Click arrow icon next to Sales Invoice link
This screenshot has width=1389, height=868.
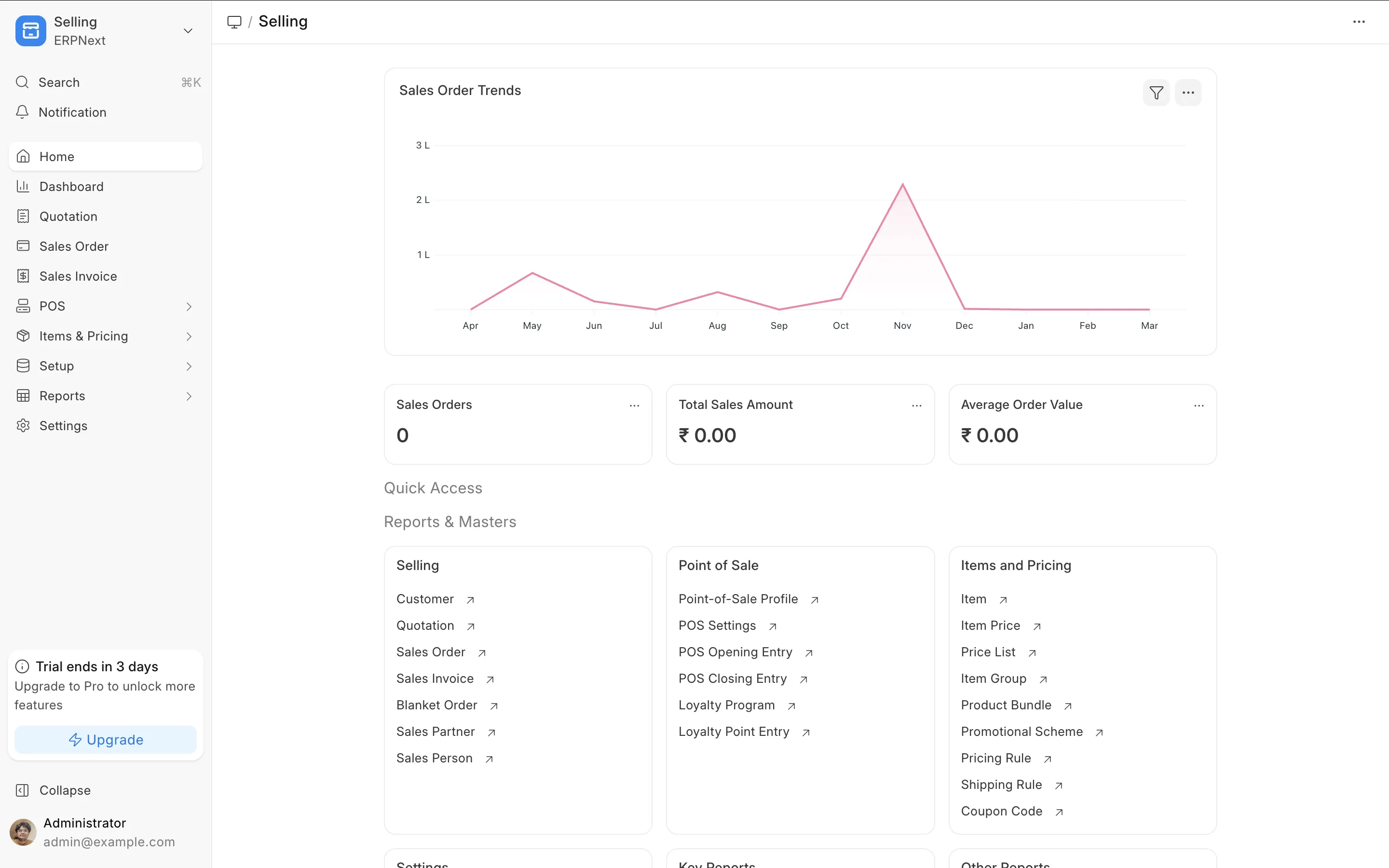point(490,679)
